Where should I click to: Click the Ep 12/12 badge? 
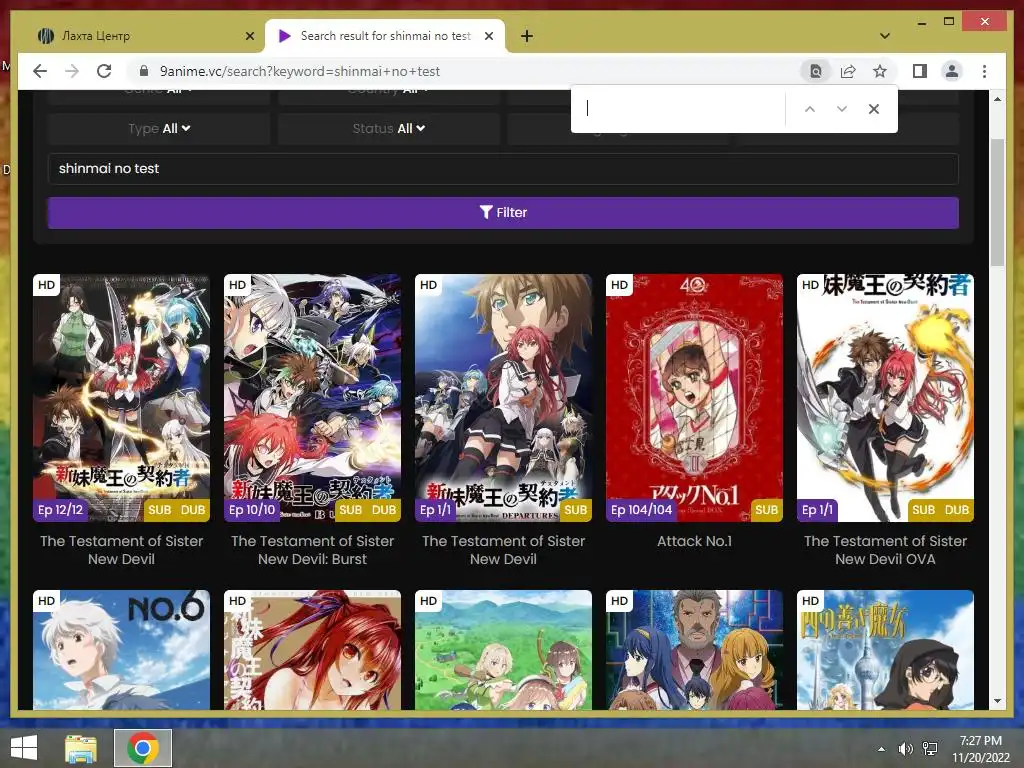pos(60,510)
